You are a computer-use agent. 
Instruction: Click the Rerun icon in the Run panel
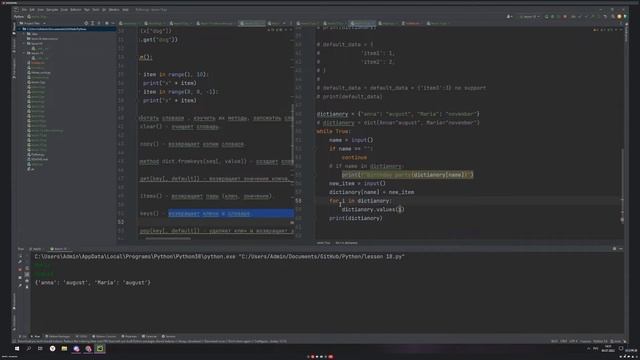[20, 256]
